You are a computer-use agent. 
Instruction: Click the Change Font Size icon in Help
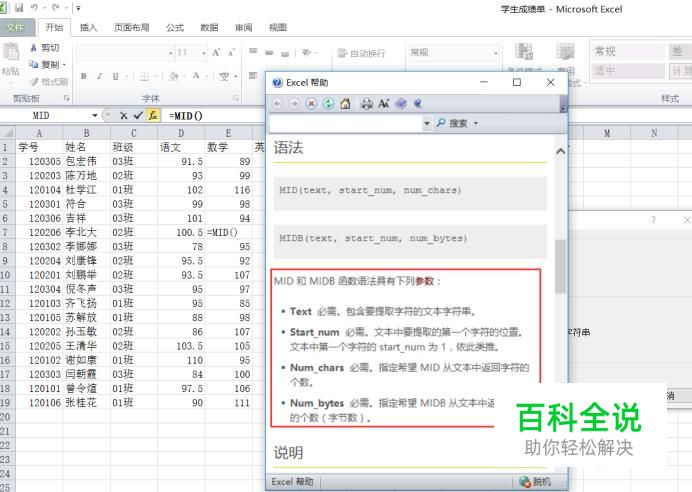(x=384, y=104)
